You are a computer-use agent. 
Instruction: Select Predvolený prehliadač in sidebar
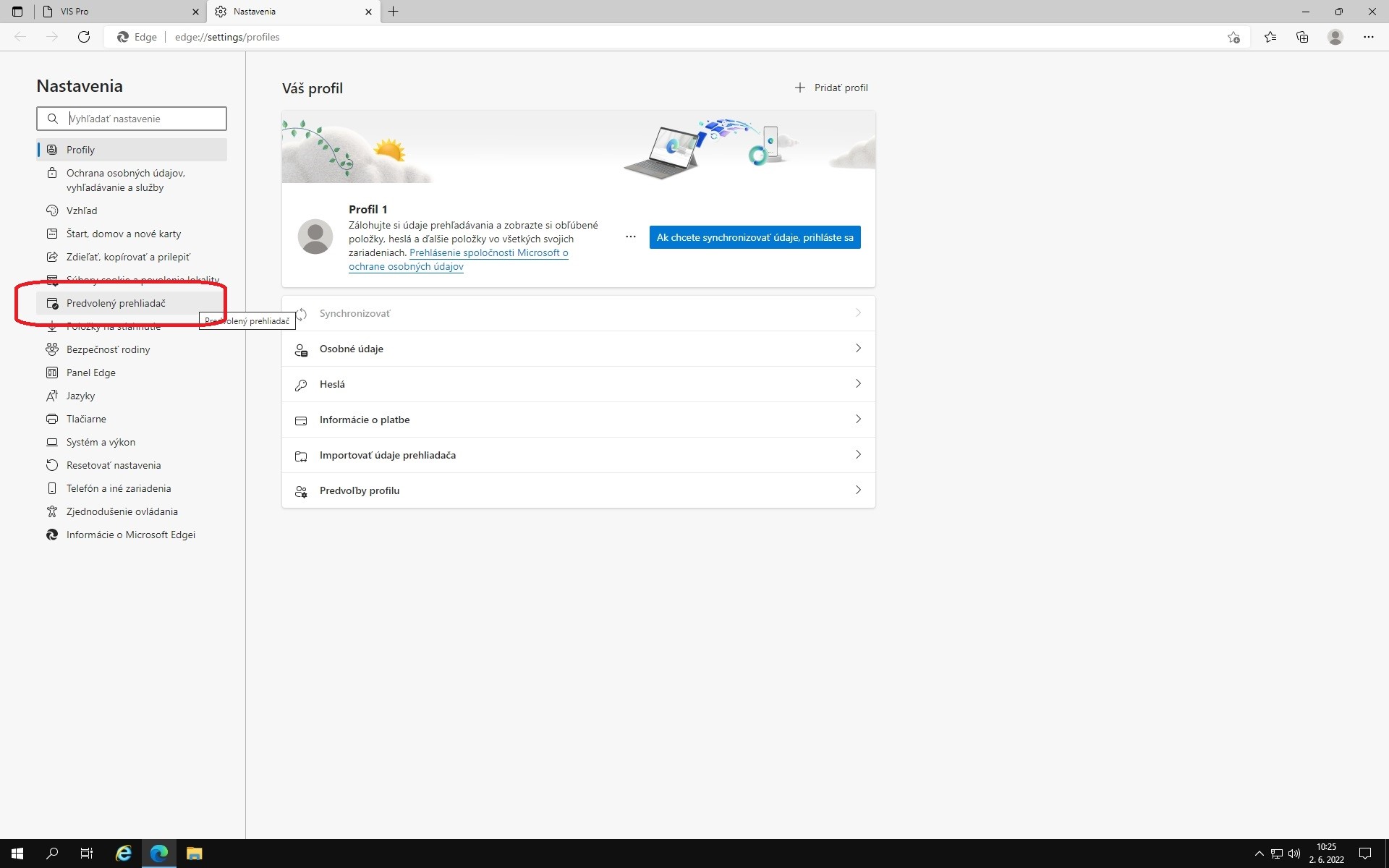click(x=116, y=303)
